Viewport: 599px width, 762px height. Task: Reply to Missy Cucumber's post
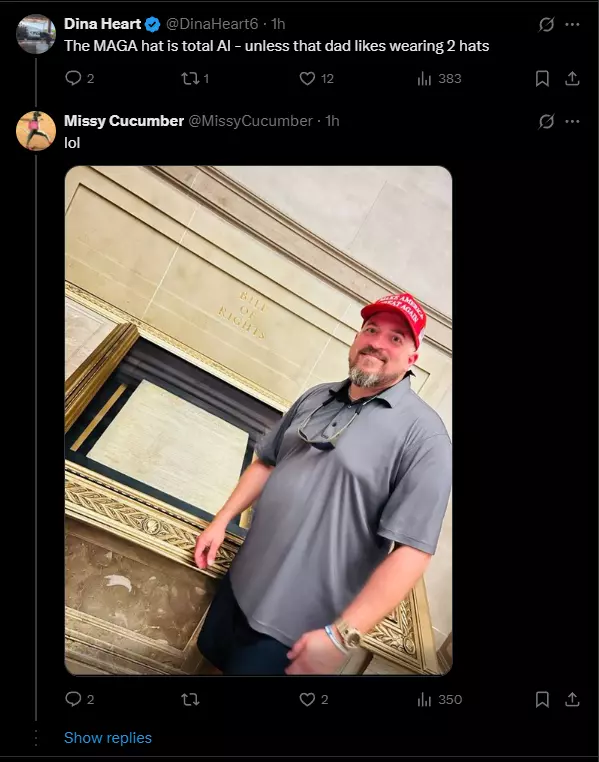click(x=80, y=699)
